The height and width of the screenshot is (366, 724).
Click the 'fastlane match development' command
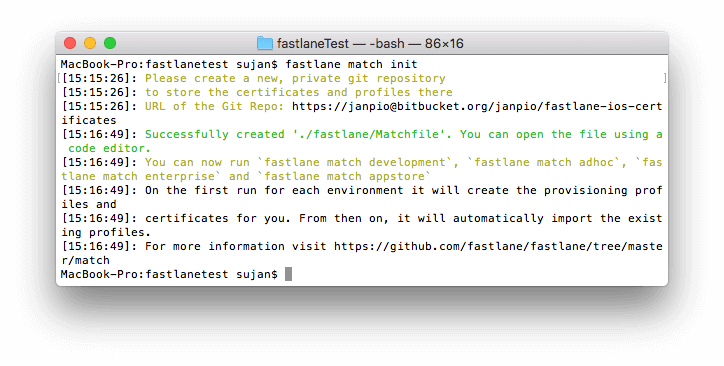(x=355, y=162)
